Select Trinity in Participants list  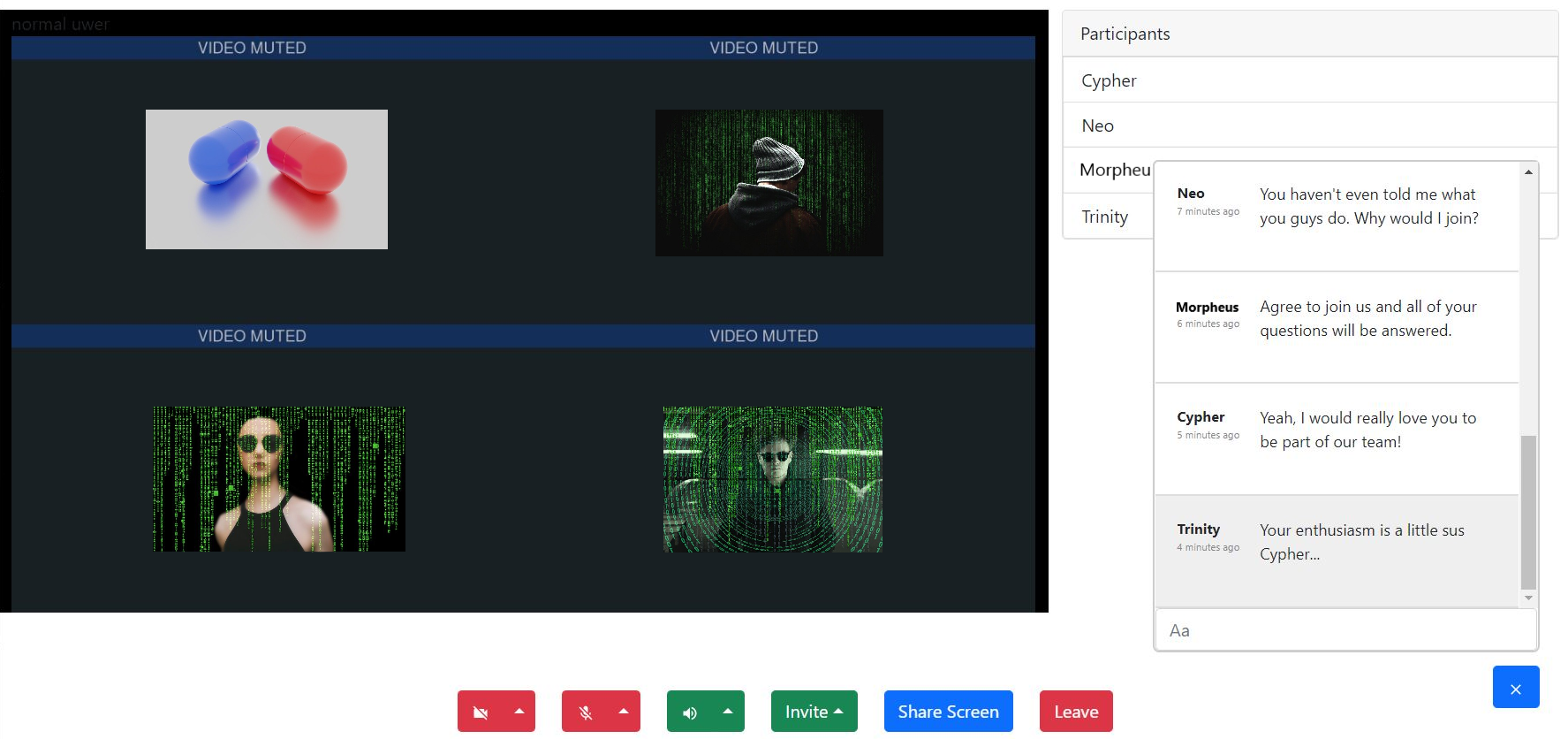[x=1109, y=217]
